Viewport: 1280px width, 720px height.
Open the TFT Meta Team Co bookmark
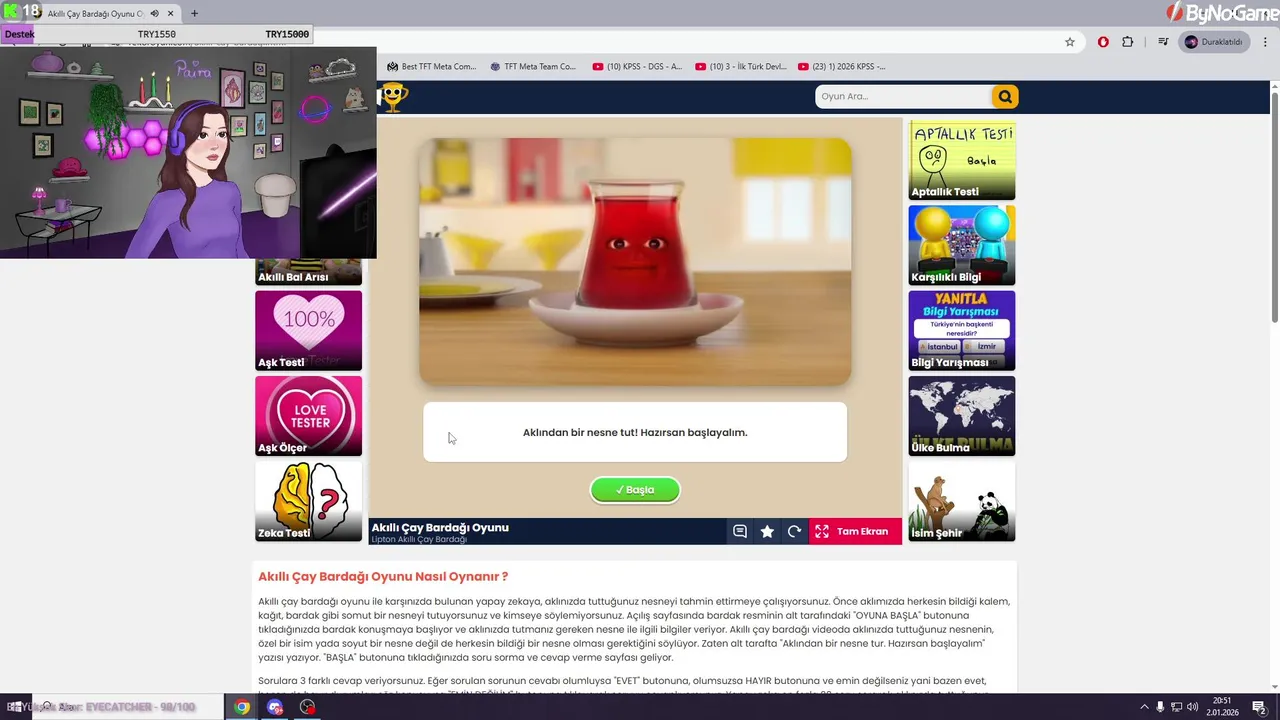tap(534, 67)
